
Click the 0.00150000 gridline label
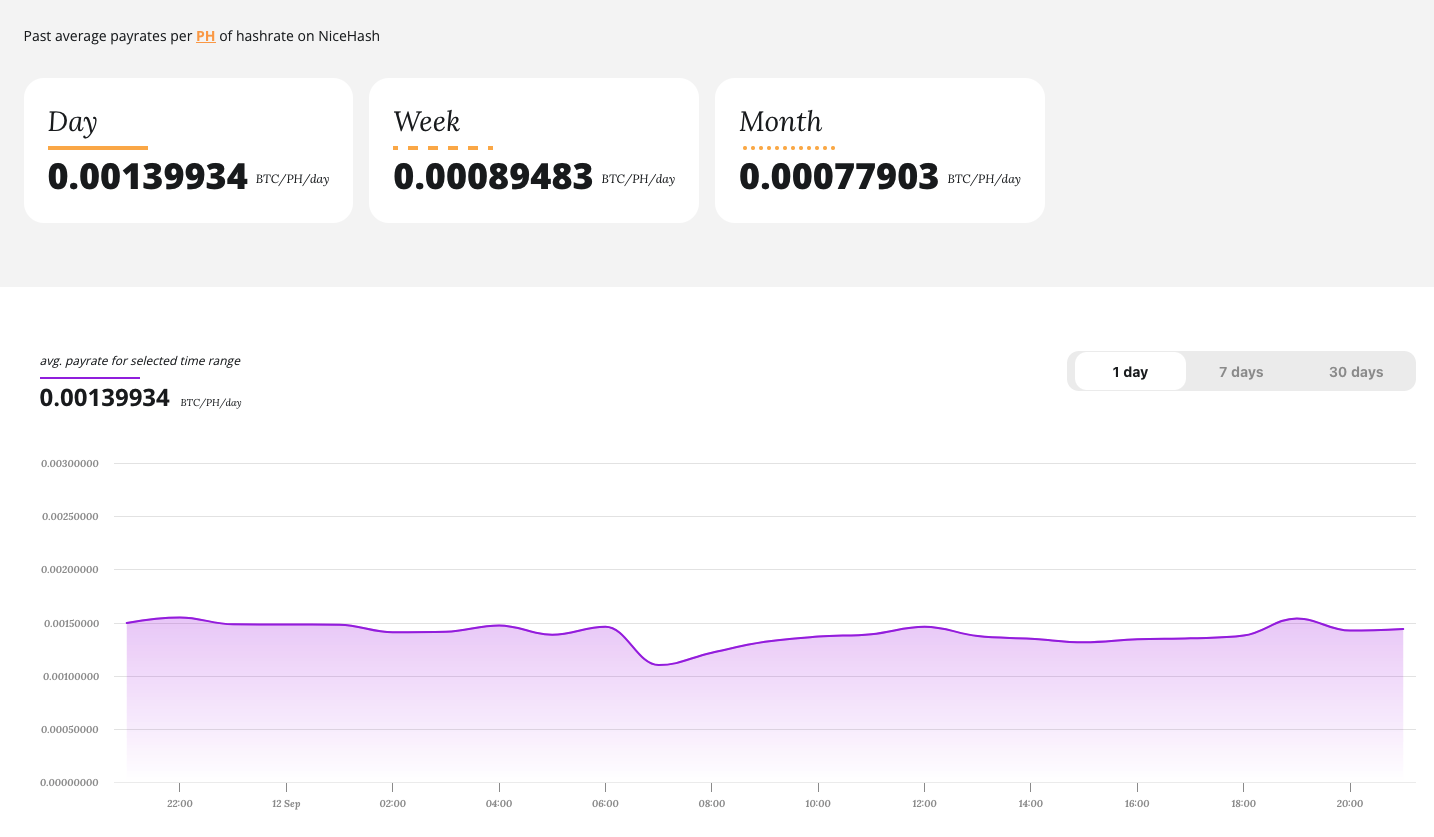69,622
